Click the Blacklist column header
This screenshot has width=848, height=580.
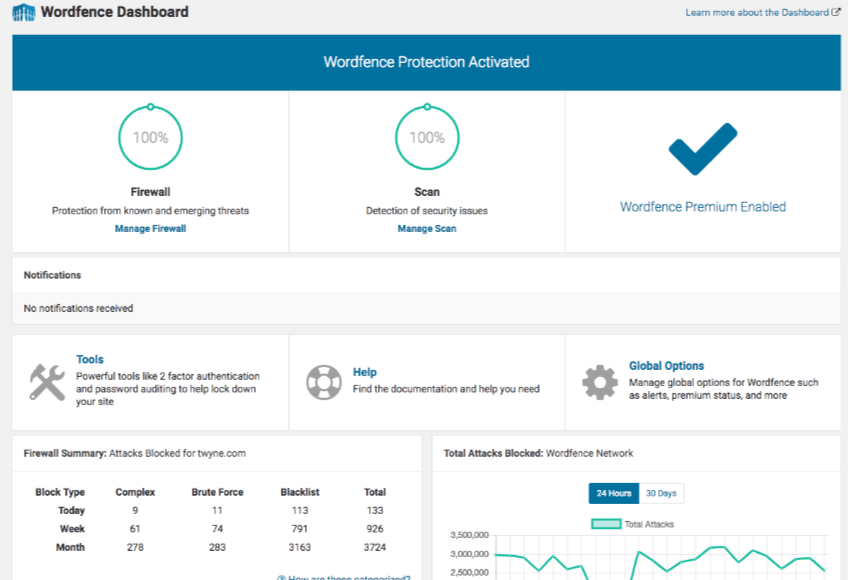[300, 492]
